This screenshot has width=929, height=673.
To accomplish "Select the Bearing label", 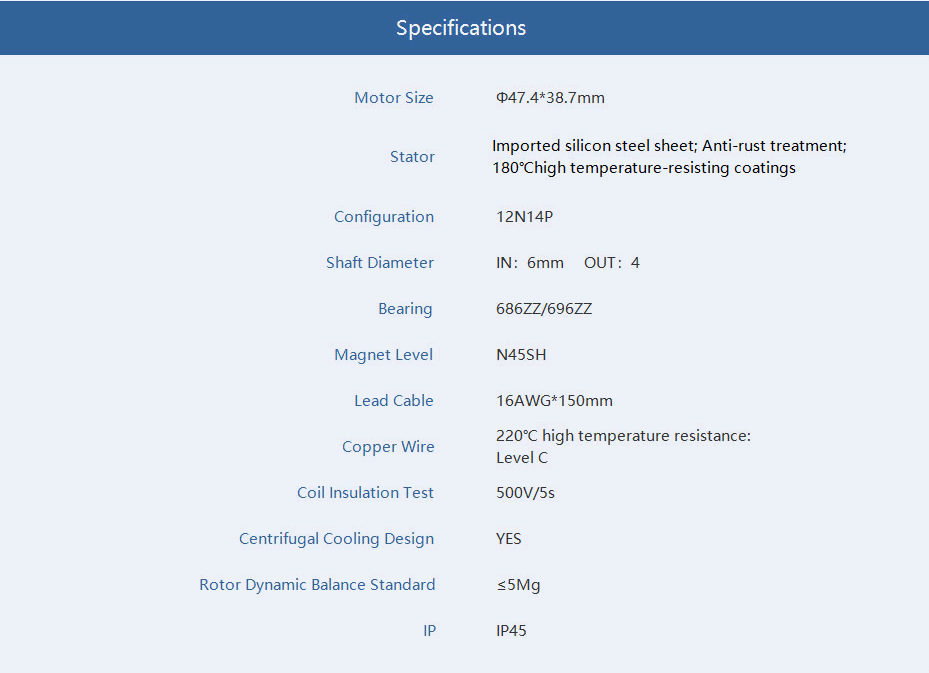I will click(405, 309).
